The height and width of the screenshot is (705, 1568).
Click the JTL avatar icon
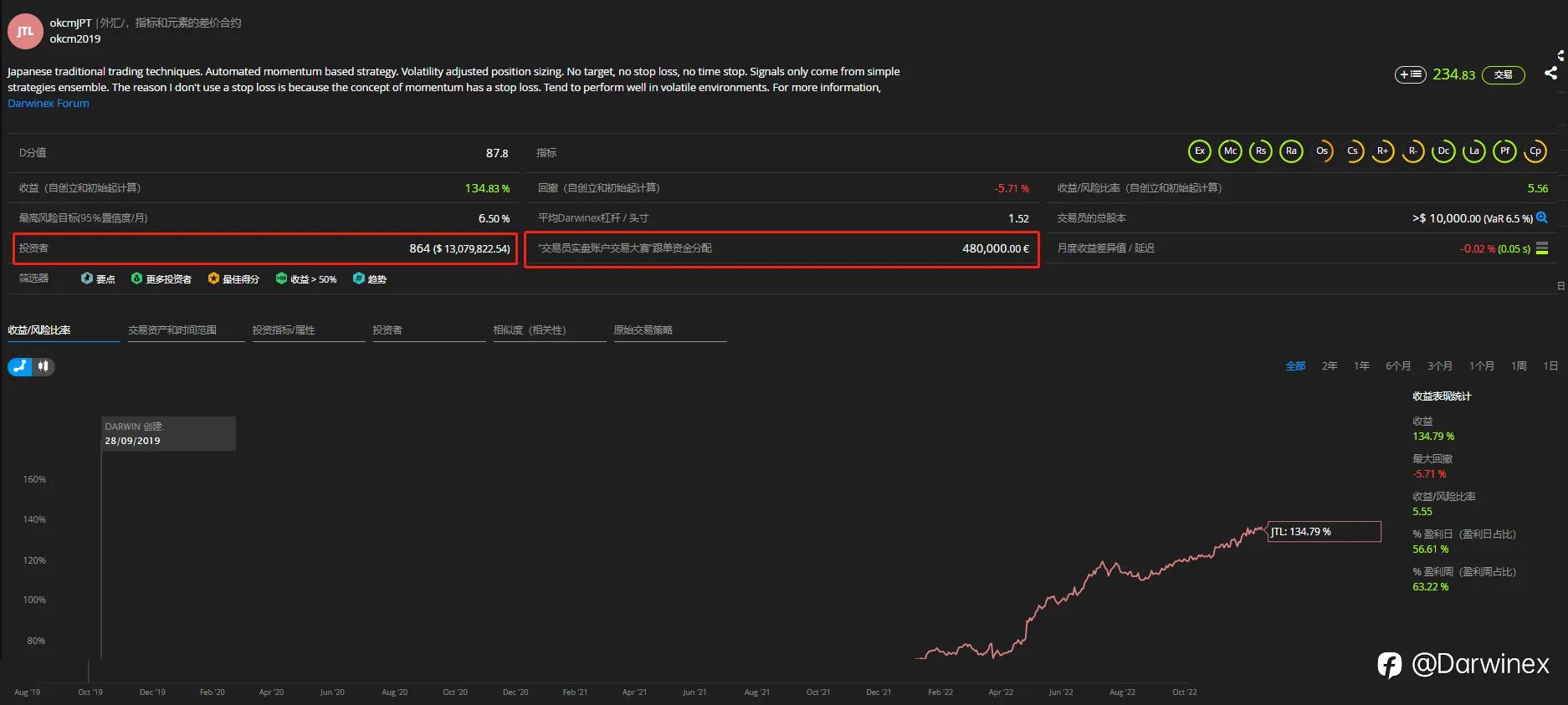25,32
